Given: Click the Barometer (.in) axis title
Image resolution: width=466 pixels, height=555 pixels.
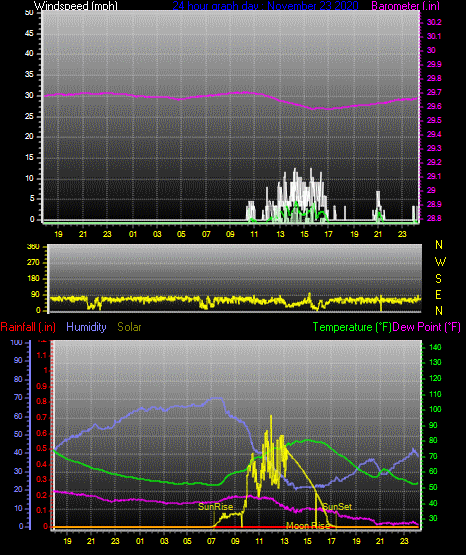Looking at the screenshot, I should coord(406,6).
